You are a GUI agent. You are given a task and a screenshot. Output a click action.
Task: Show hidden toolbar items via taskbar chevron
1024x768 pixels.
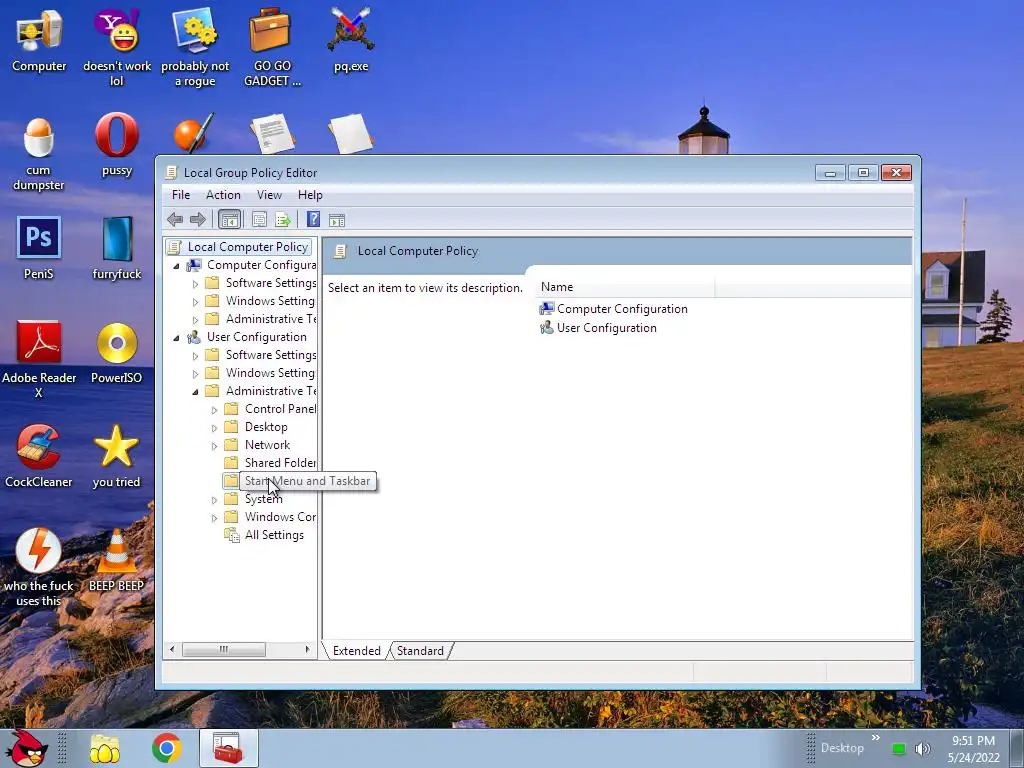click(876, 738)
